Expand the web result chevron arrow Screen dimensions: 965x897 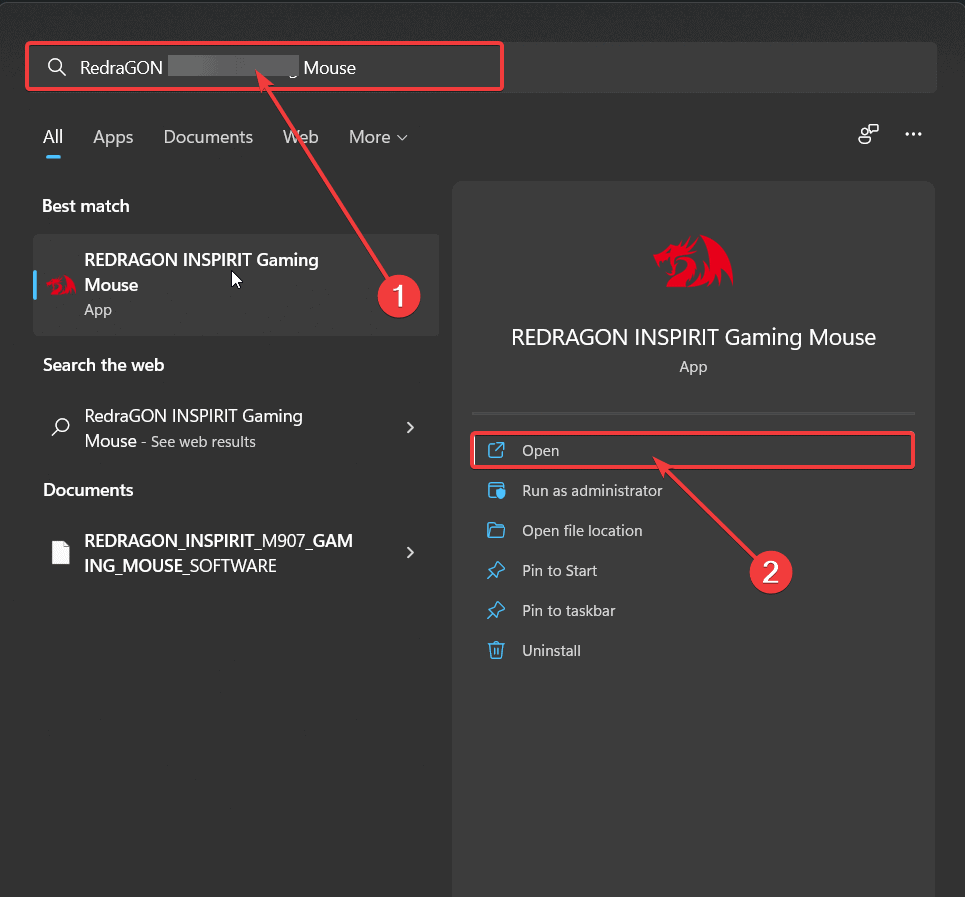click(x=410, y=428)
